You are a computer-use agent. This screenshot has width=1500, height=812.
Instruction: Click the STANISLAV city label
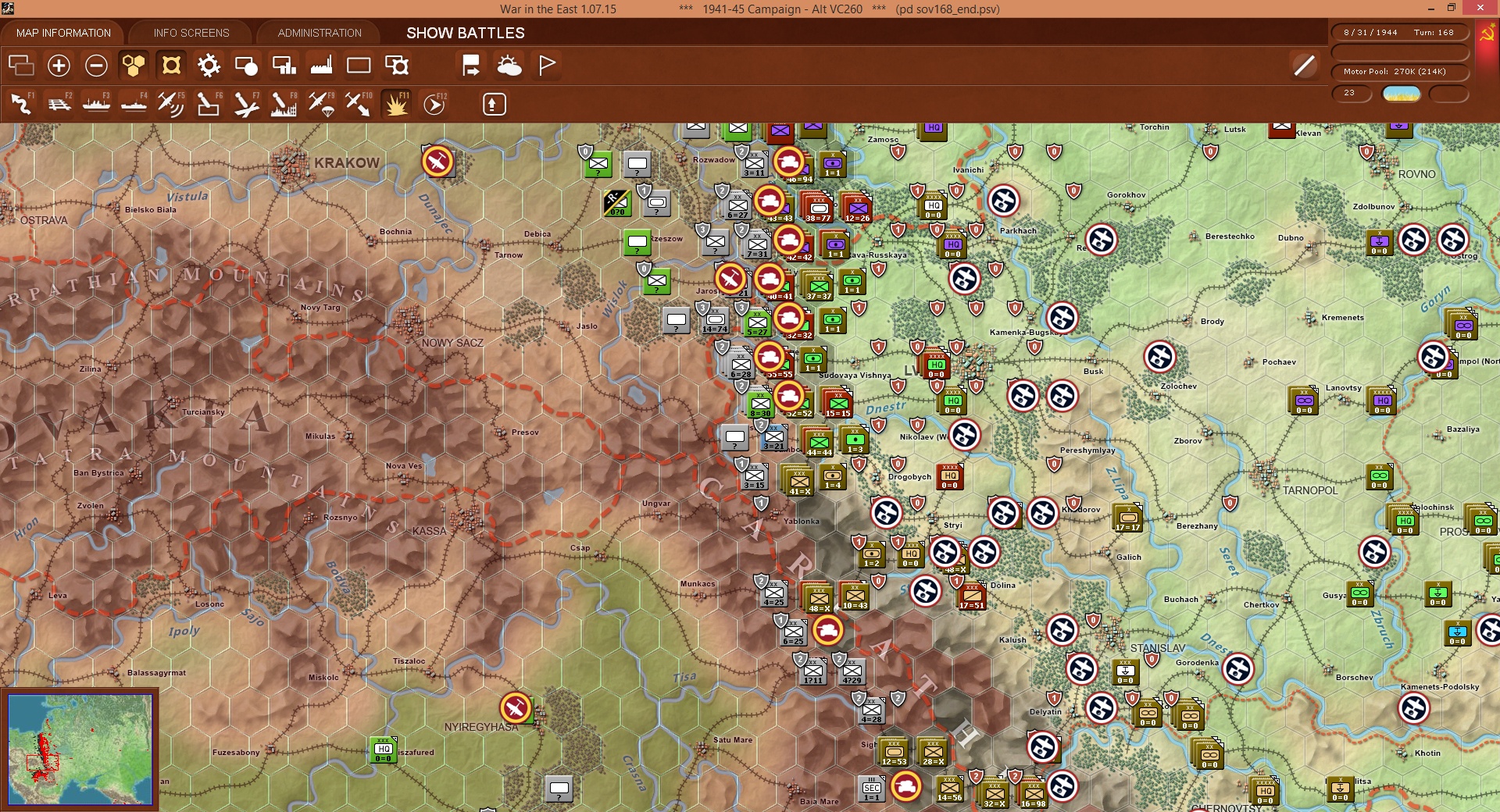(x=1158, y=648)
